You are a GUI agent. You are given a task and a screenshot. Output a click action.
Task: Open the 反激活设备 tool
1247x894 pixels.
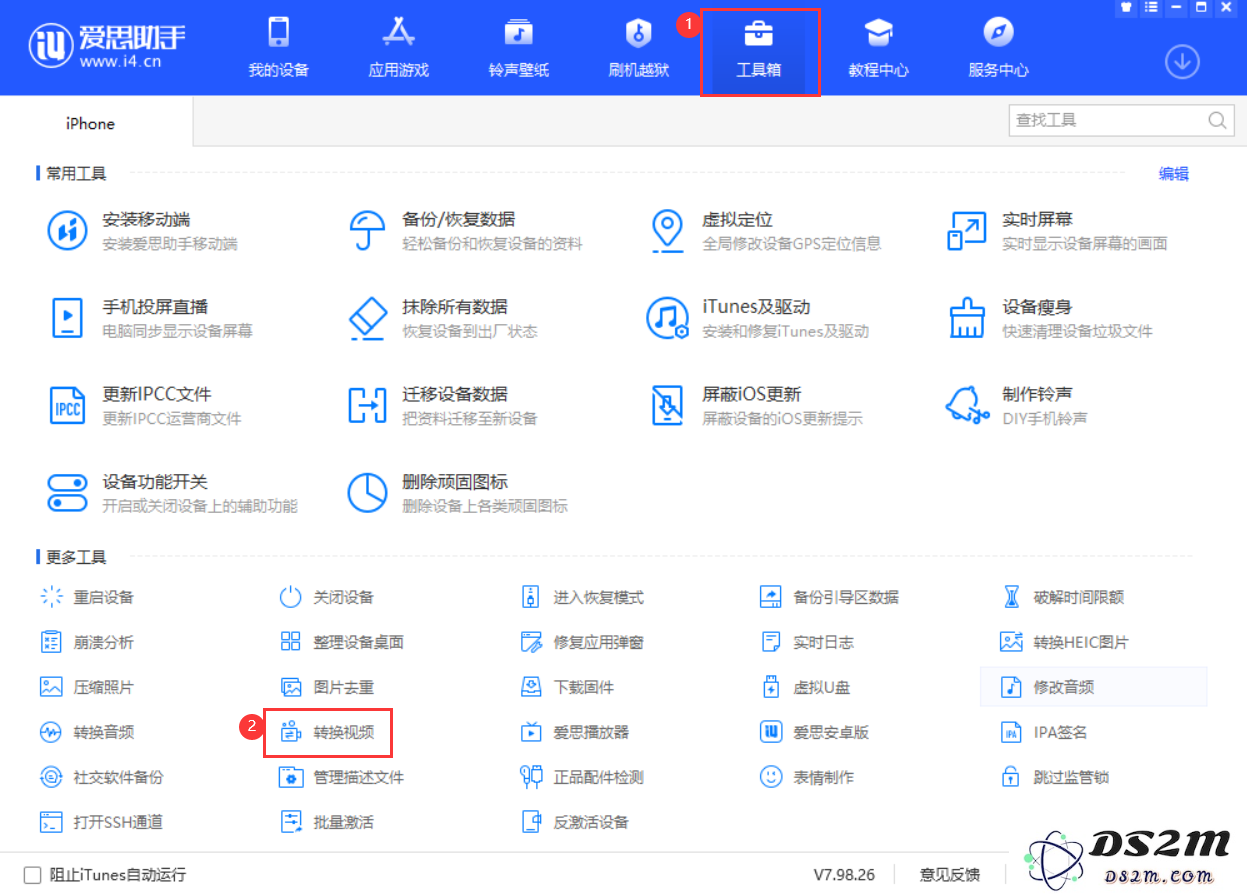tap(575, 822)
